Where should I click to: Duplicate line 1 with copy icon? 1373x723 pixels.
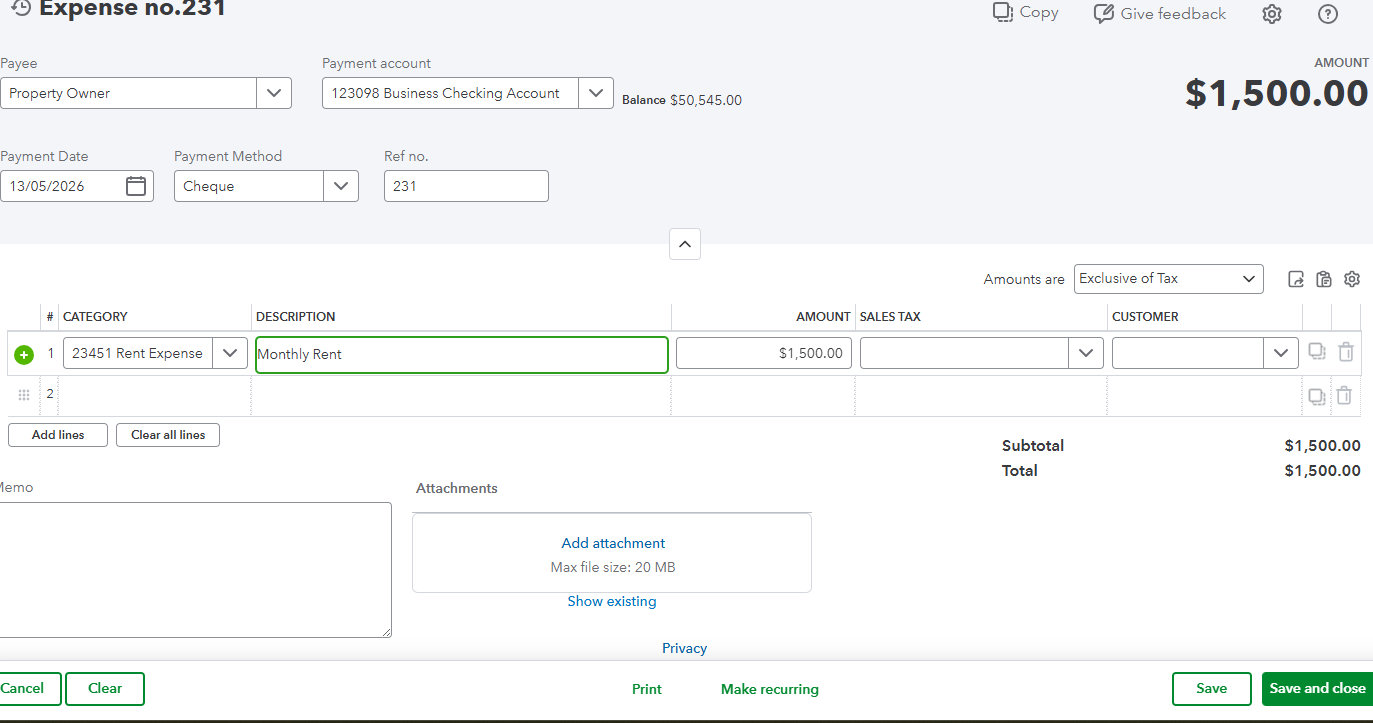[x=1317, y=352]
